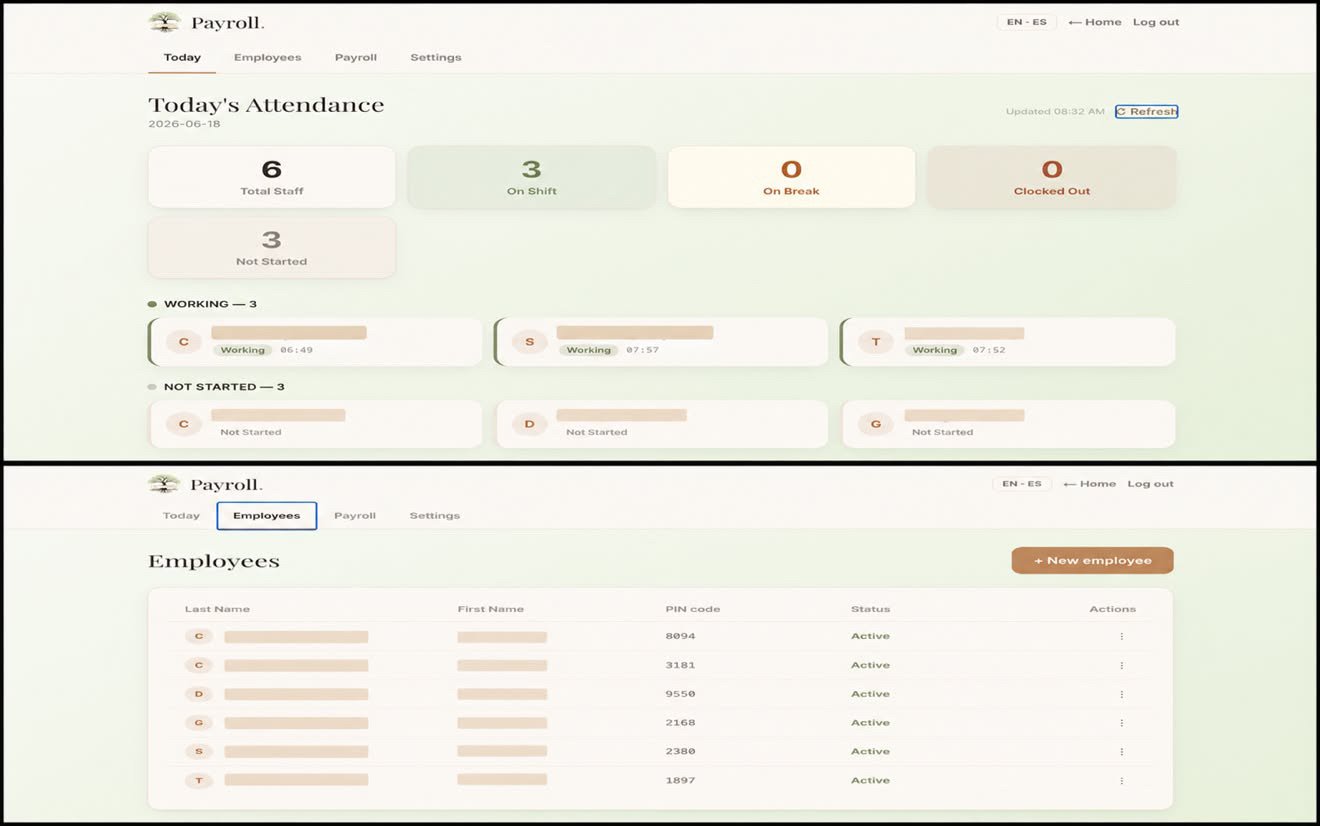Open actions menu for PIN 9550 row
Image resolution: width=1320 pixels, height=826 pixels.
1121,694
